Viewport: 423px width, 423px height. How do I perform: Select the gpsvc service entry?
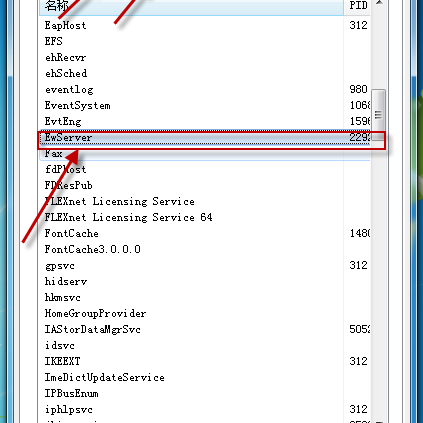coord(205,265)
